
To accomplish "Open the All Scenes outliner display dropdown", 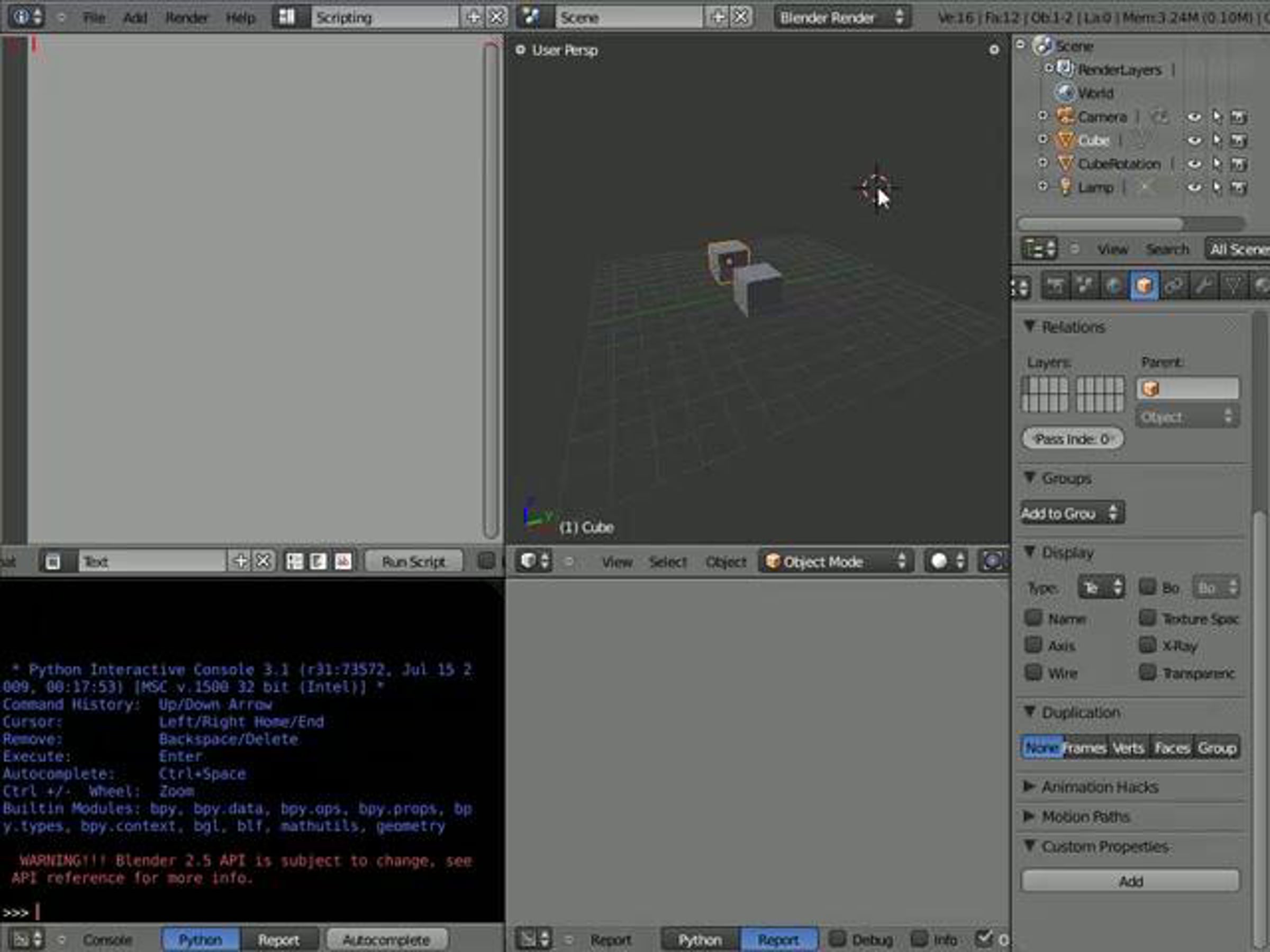I will 1238,249.
